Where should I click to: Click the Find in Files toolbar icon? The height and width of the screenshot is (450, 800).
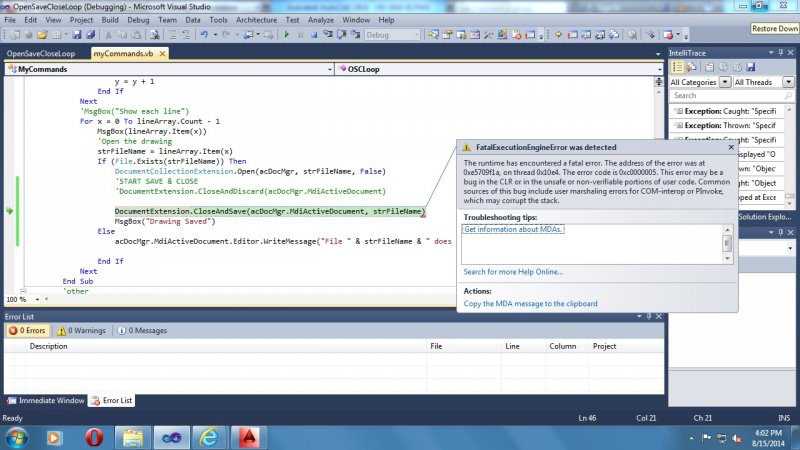(x=155, y=35)
